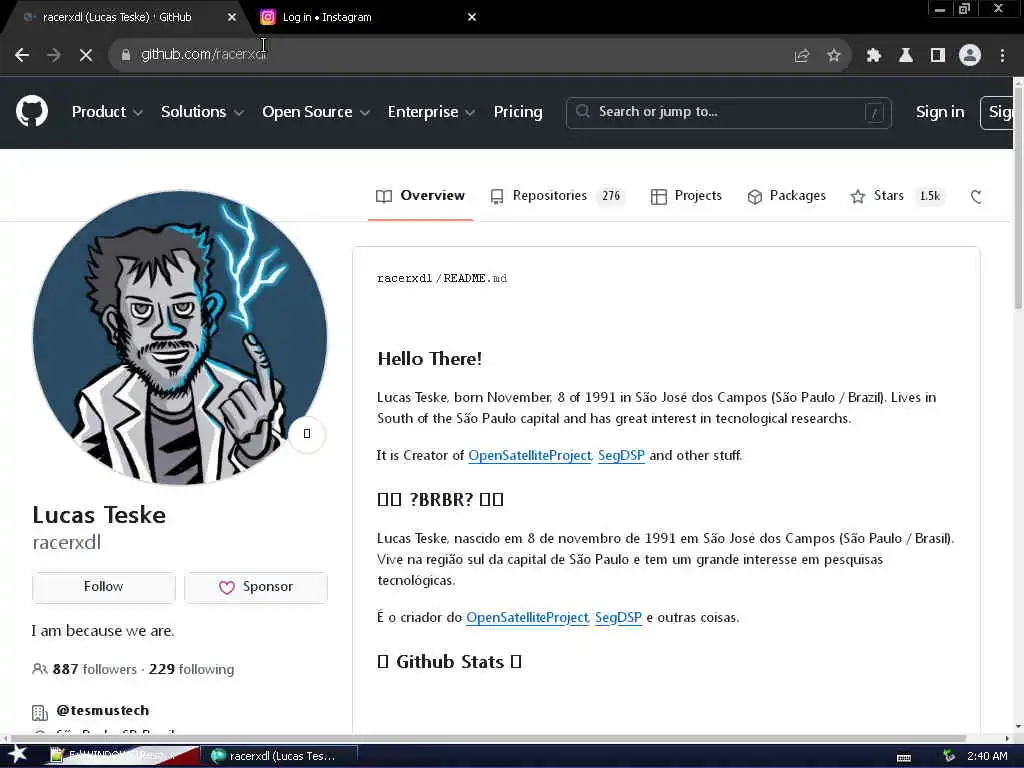The width and height of the screenshot is (1024, 768).
Task: Click the README.md file link
Action: 475,278
